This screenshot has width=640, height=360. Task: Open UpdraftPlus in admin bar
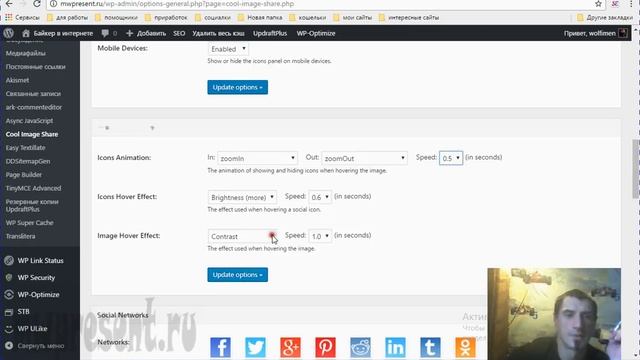270,33
